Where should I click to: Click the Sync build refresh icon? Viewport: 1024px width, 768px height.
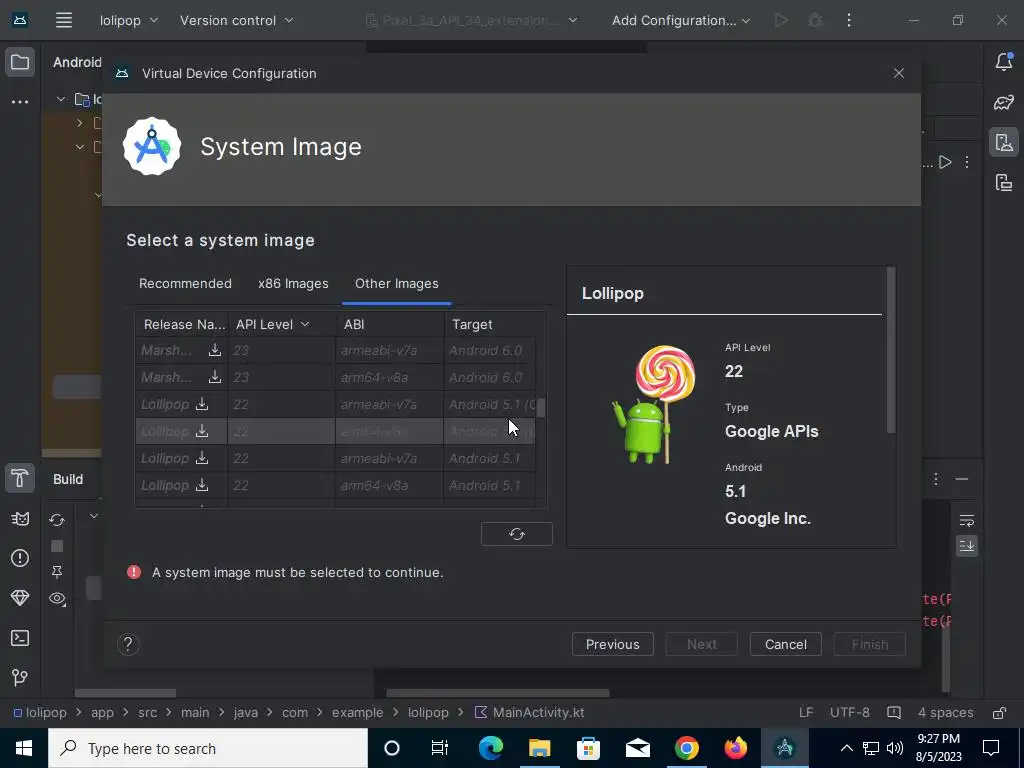tap(57, 520)
